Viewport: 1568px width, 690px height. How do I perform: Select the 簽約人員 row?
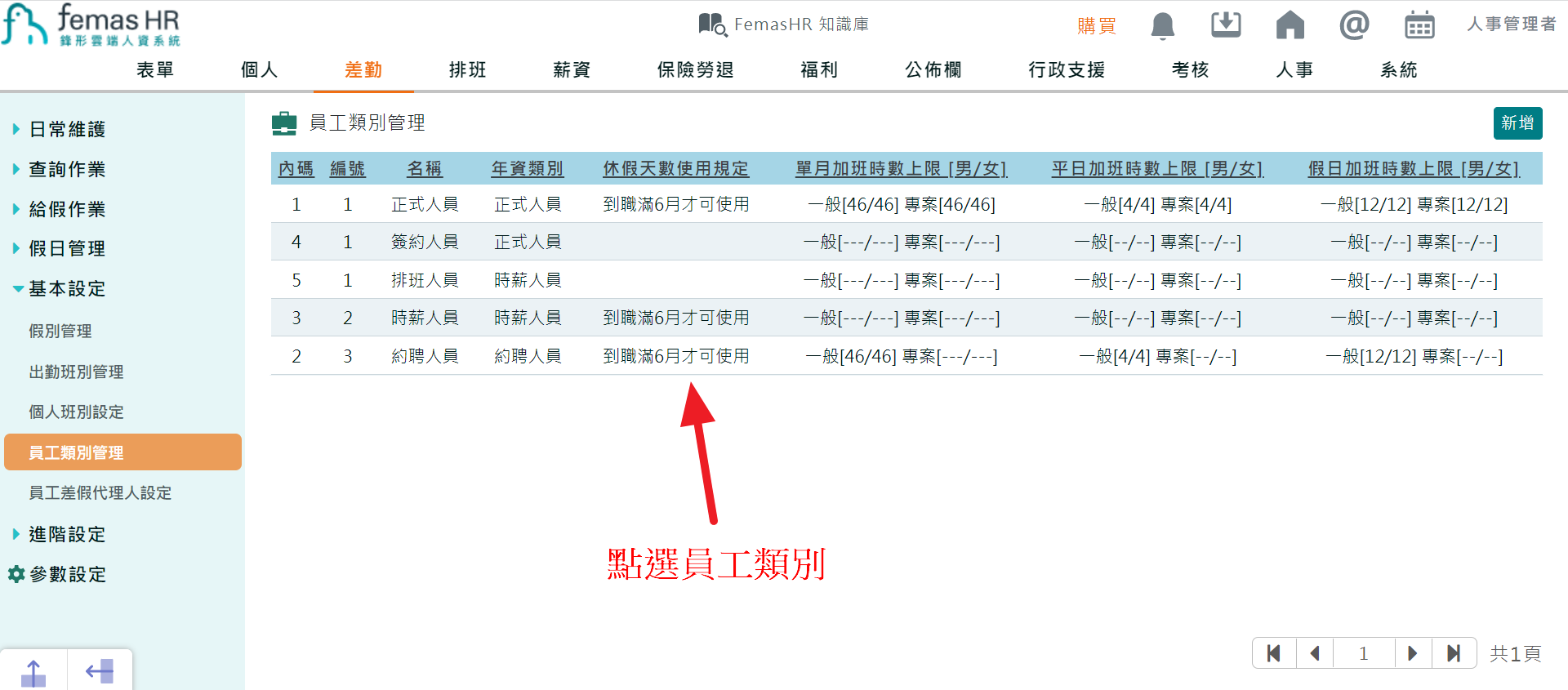click(906, 242)
